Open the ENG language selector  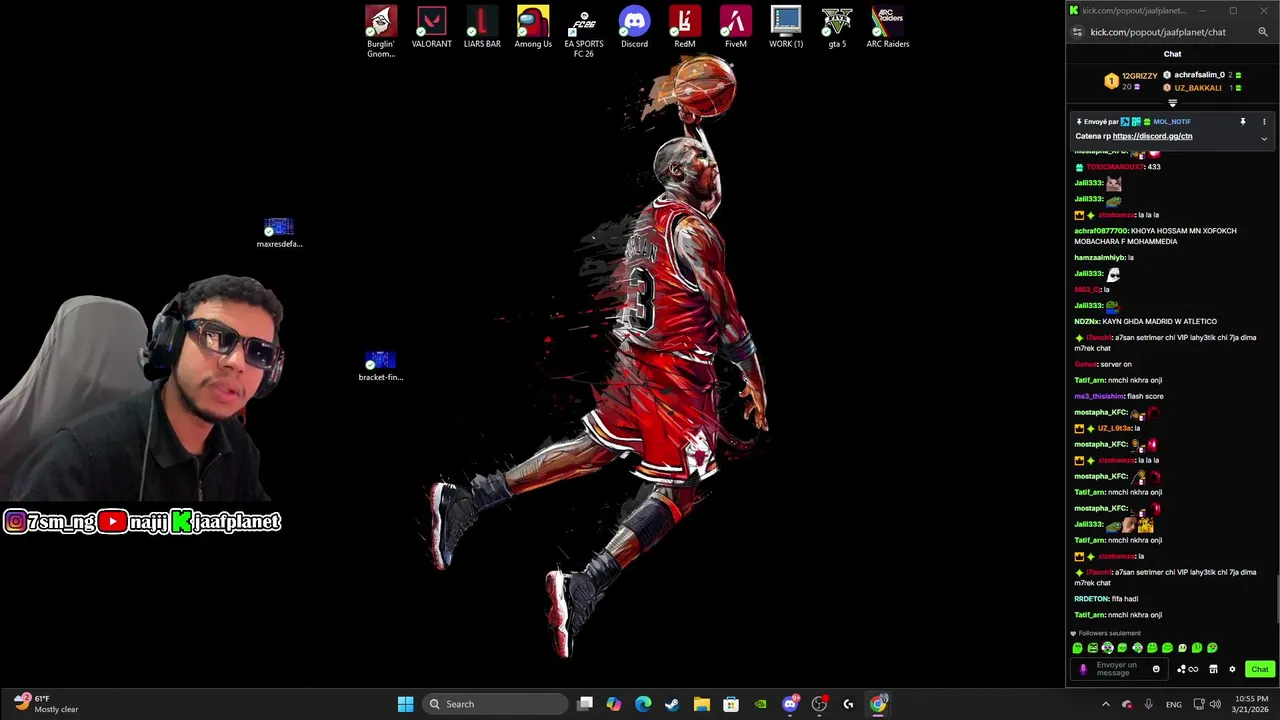click(x=1174, y=704)
